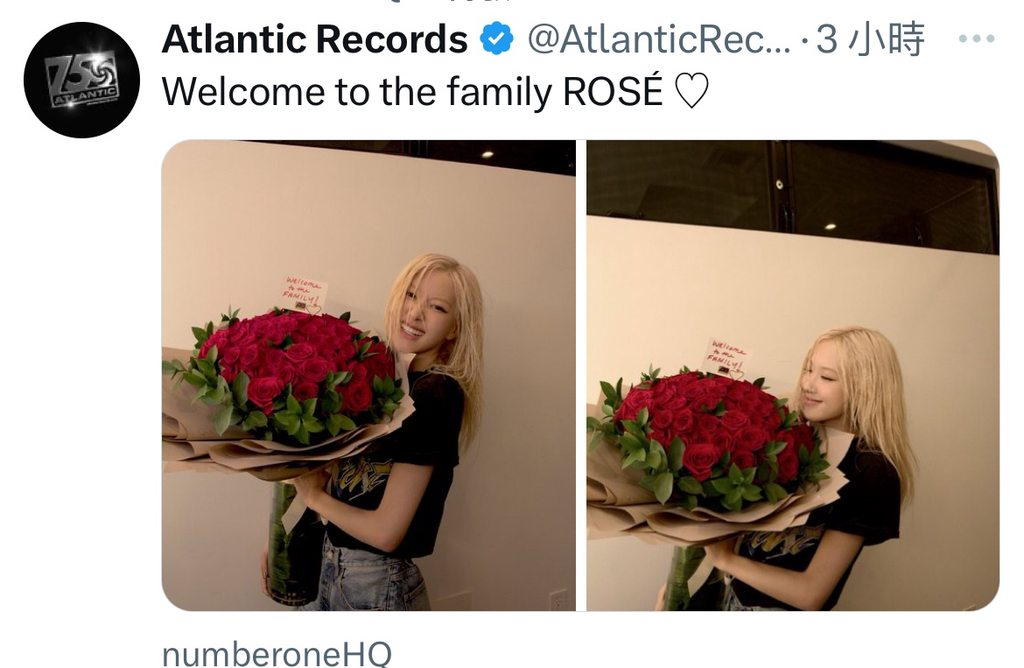Click the welcome note card in left photo
This screenshot has width=1024, height=668.
[304, 293]
